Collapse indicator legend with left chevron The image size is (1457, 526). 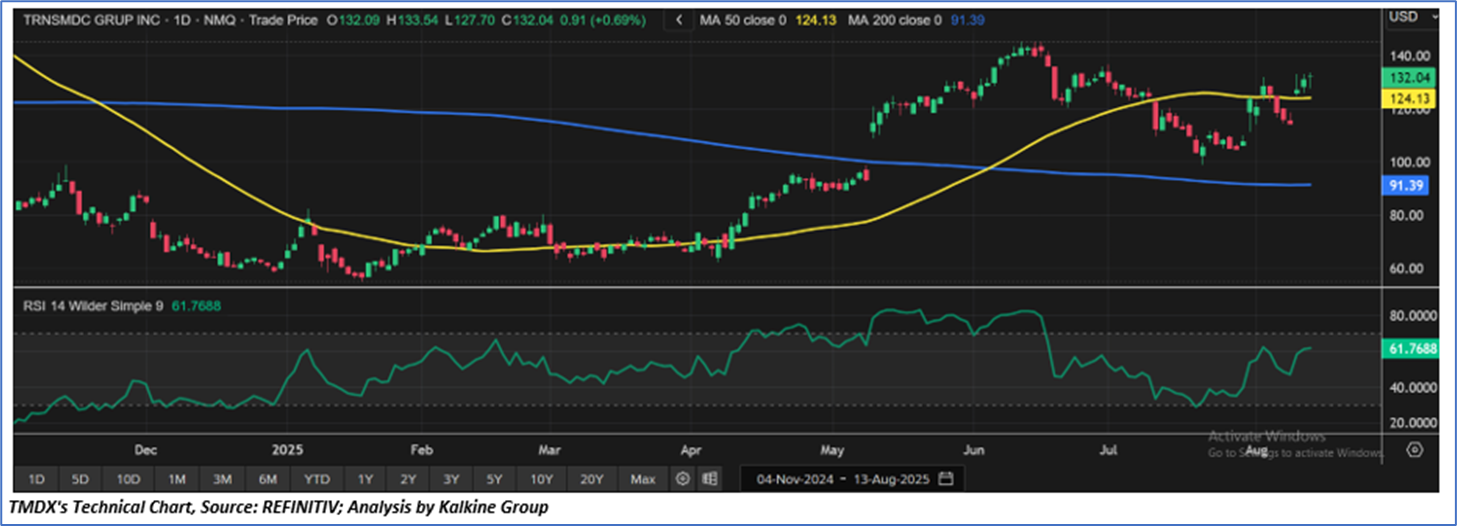pyautogui.click(x=680, y=19)
